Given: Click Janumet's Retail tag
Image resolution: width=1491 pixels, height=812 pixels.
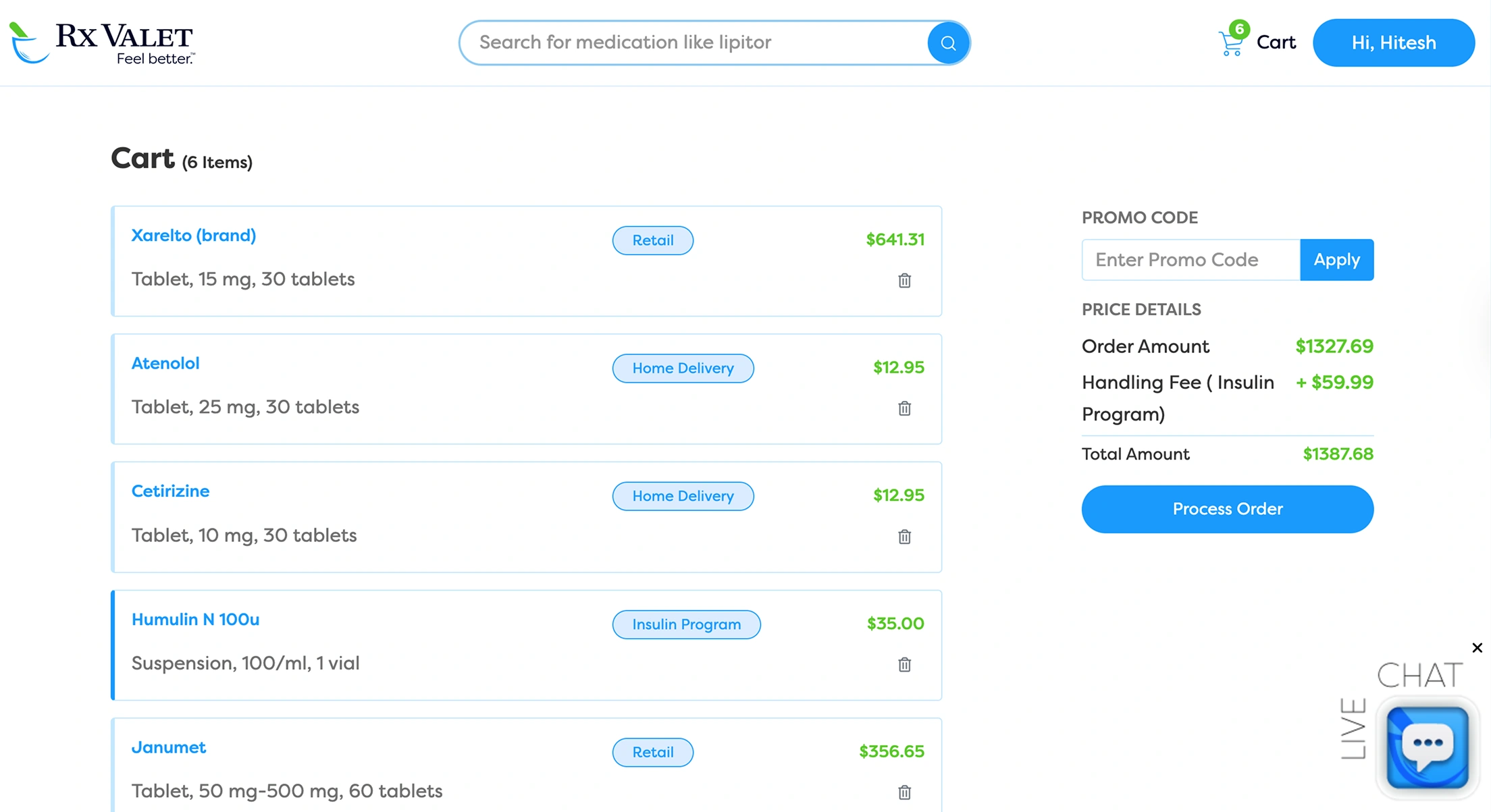Looking at the screenshot, I should (x=652, y=752).
